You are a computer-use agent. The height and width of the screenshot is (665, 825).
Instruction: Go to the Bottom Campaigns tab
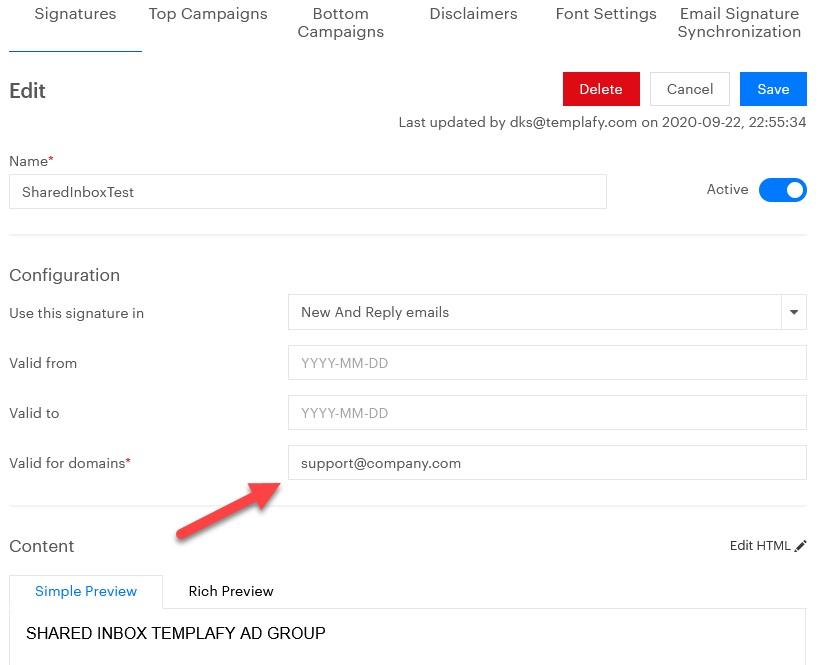[x=340, y=23]
